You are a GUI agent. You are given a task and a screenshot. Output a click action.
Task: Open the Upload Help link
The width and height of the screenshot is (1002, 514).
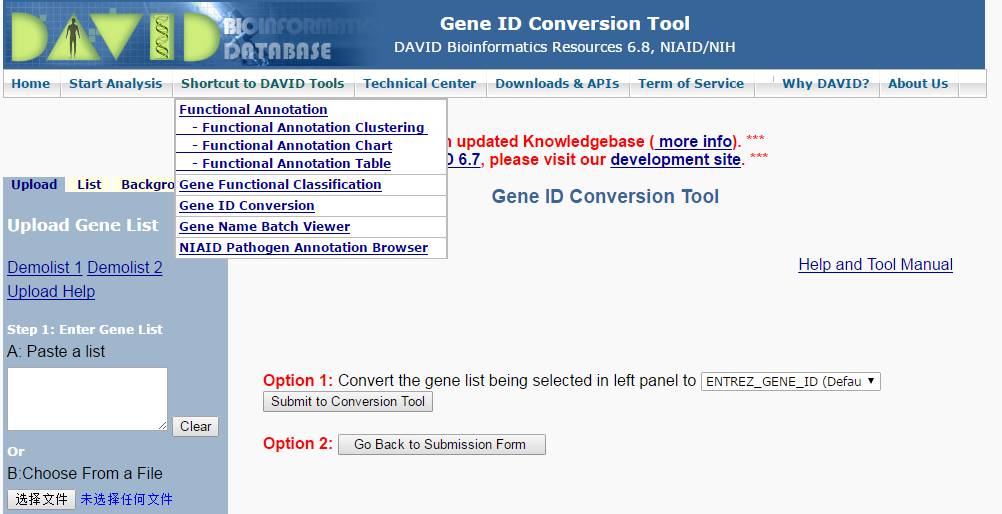[x=51, y=292]
